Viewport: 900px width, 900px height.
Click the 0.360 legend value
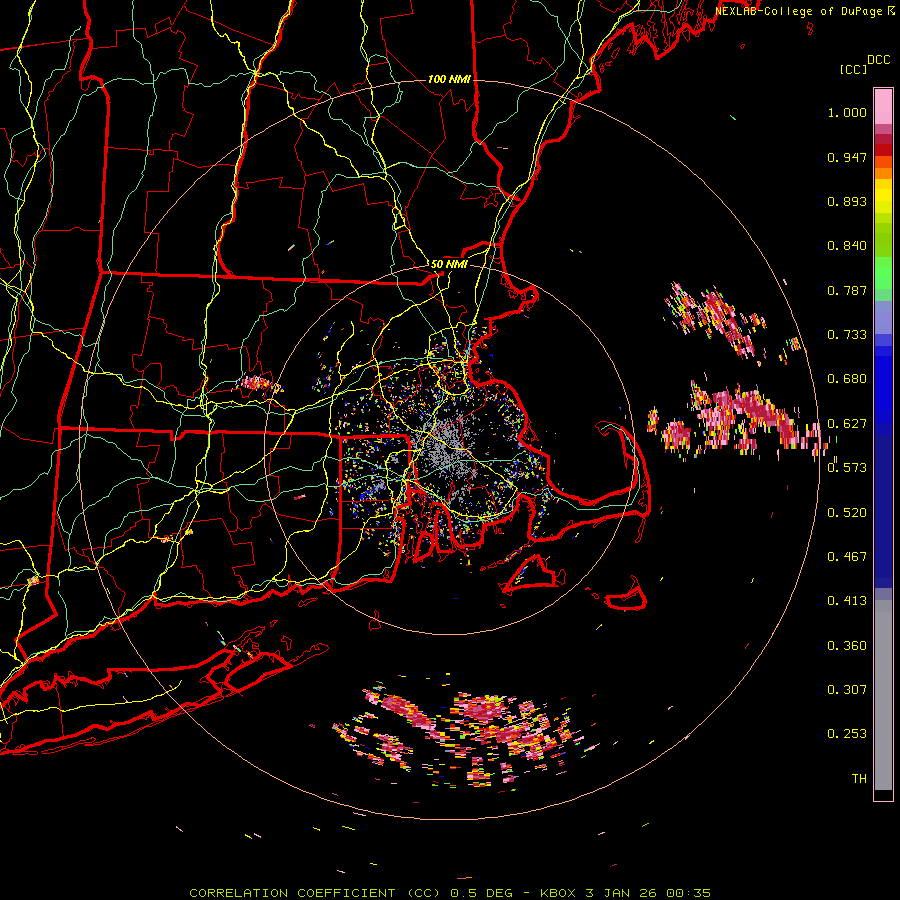pos(847,646)
